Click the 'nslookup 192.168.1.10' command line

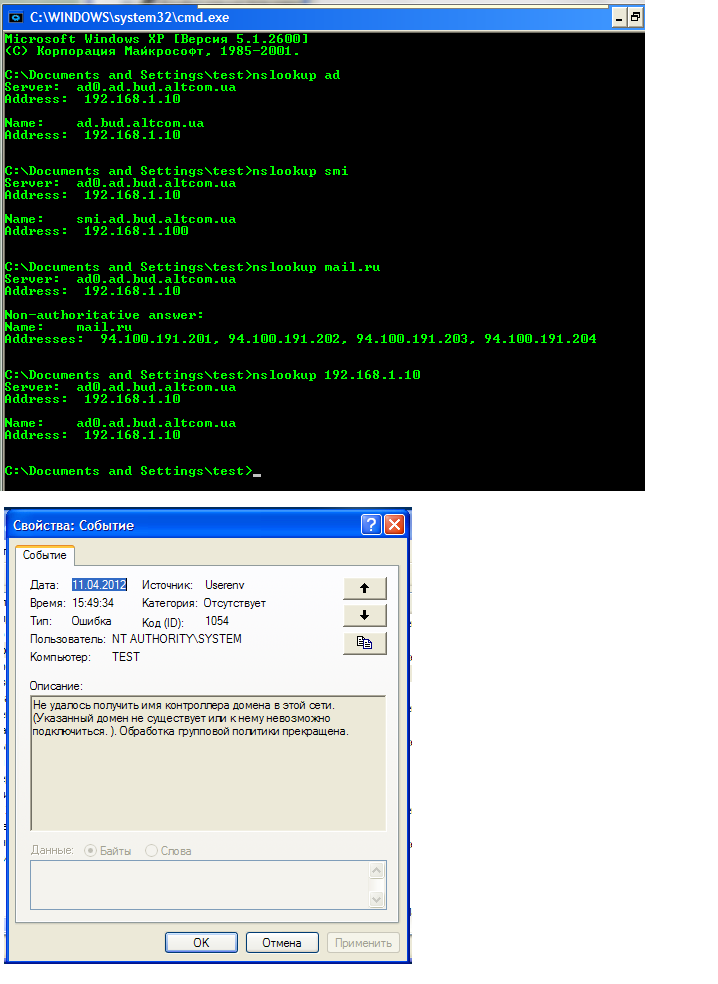pos(212,375)
